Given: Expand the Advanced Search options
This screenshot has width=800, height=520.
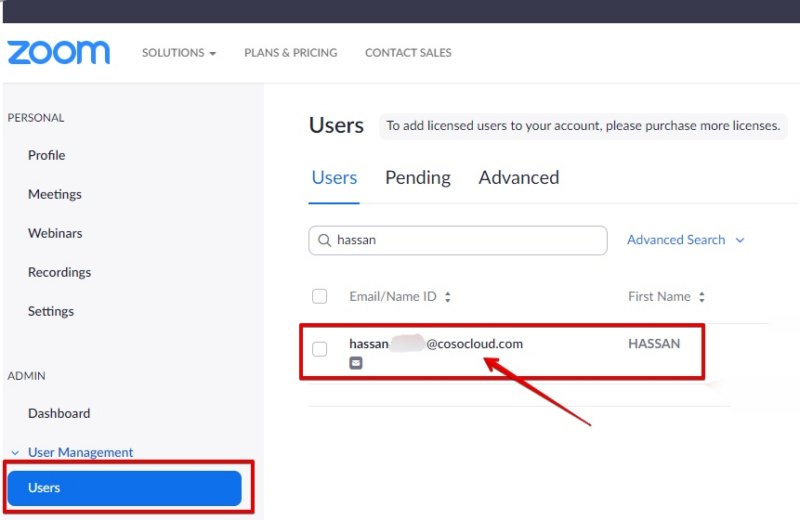Looking at the screenshot, I should point(685,240).
